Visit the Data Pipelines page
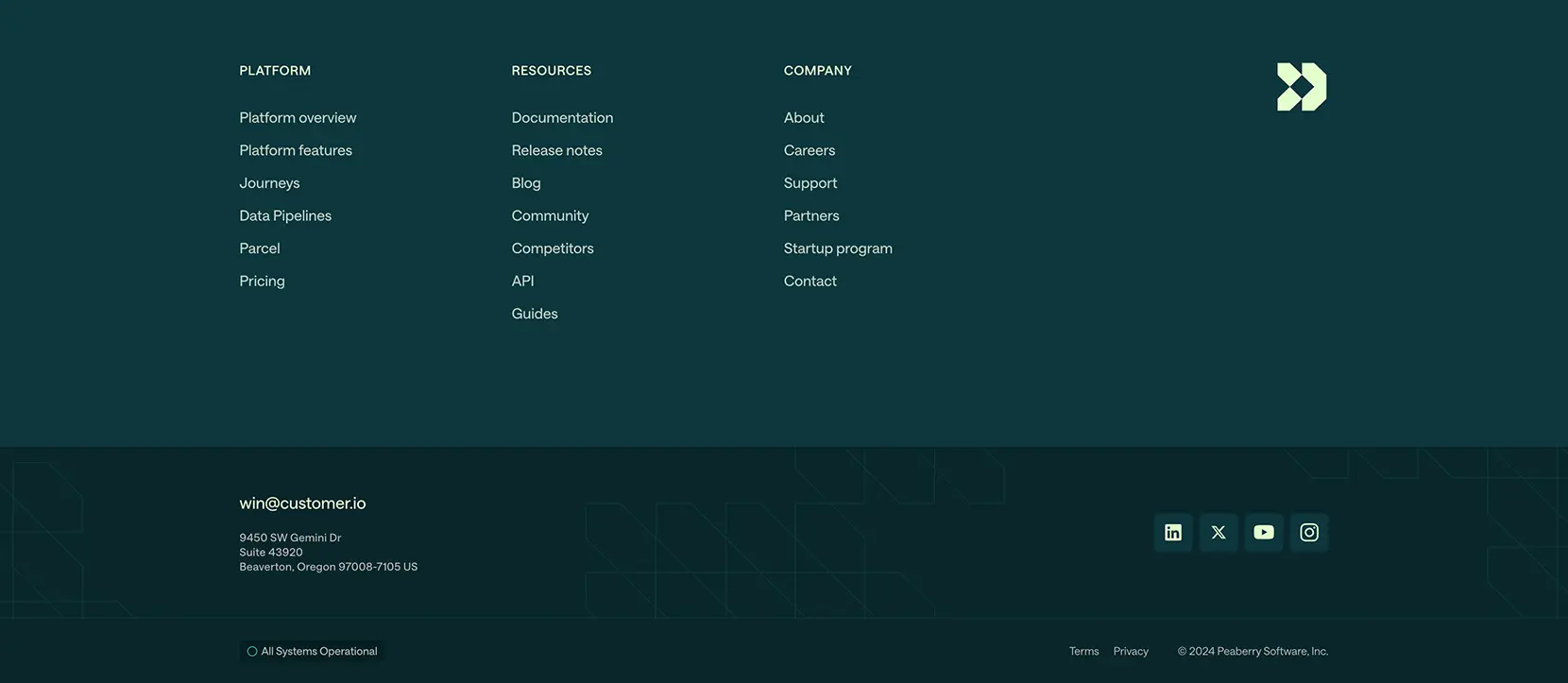This screenshot has width=1568, height=683. (x=285, y=215)
